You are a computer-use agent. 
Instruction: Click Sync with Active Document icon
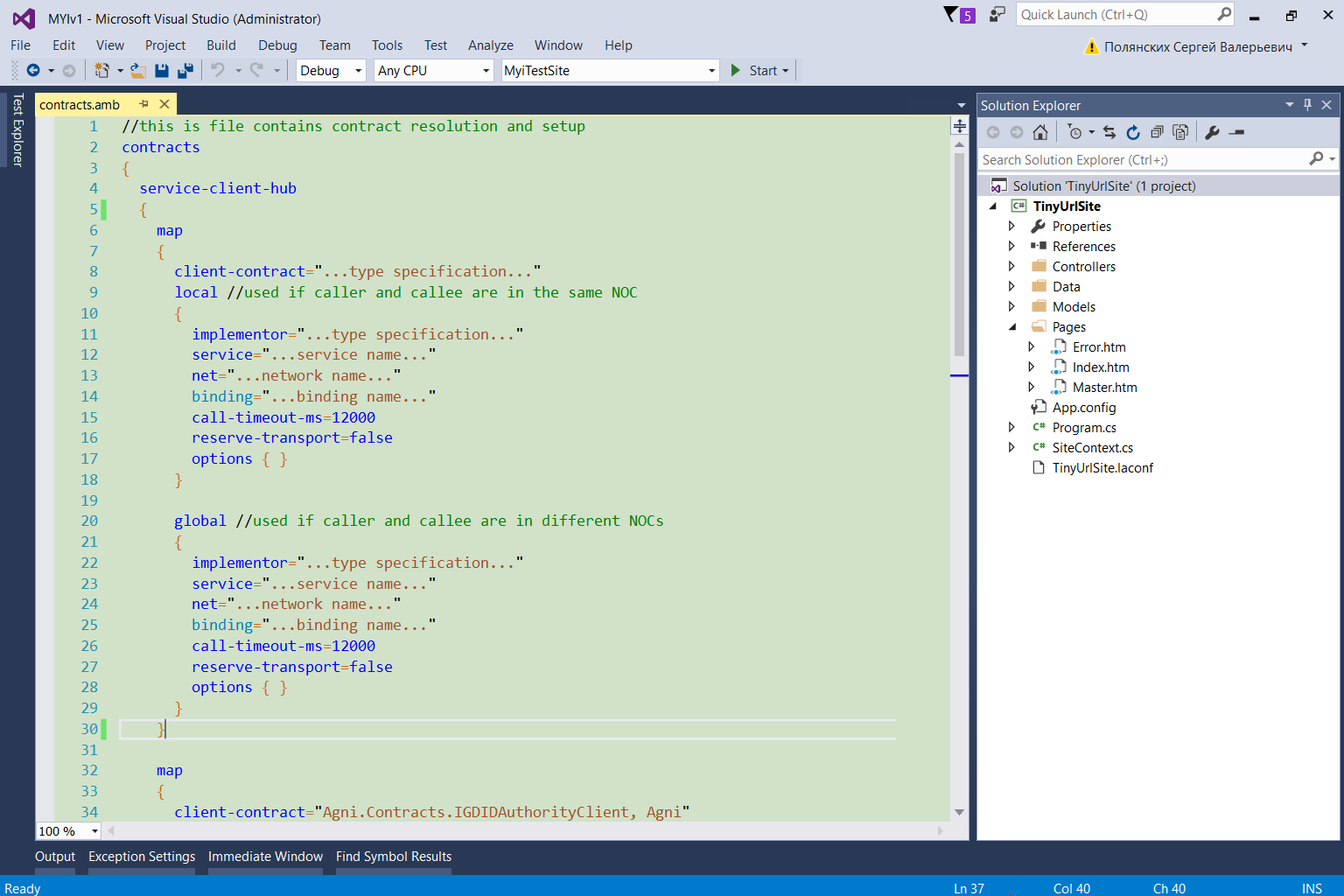click(1109, 132)
